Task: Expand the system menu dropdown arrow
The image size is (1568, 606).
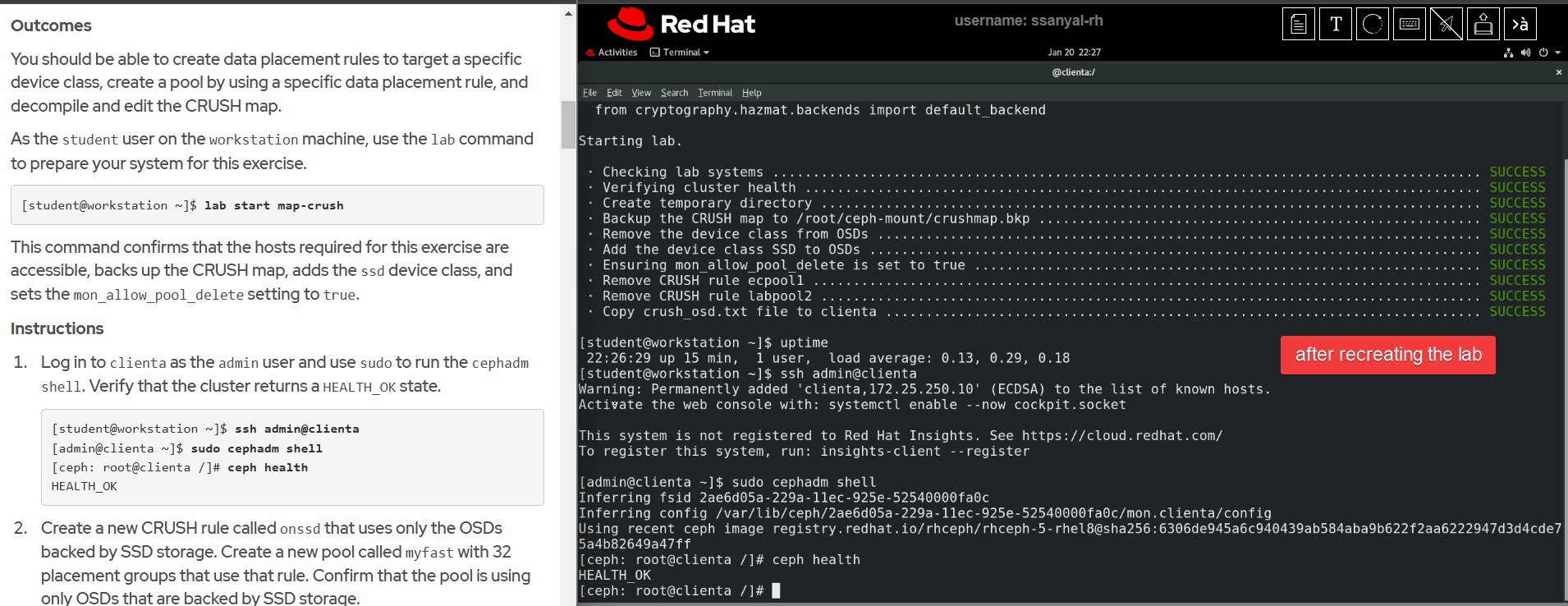Action: (1557, 53)
